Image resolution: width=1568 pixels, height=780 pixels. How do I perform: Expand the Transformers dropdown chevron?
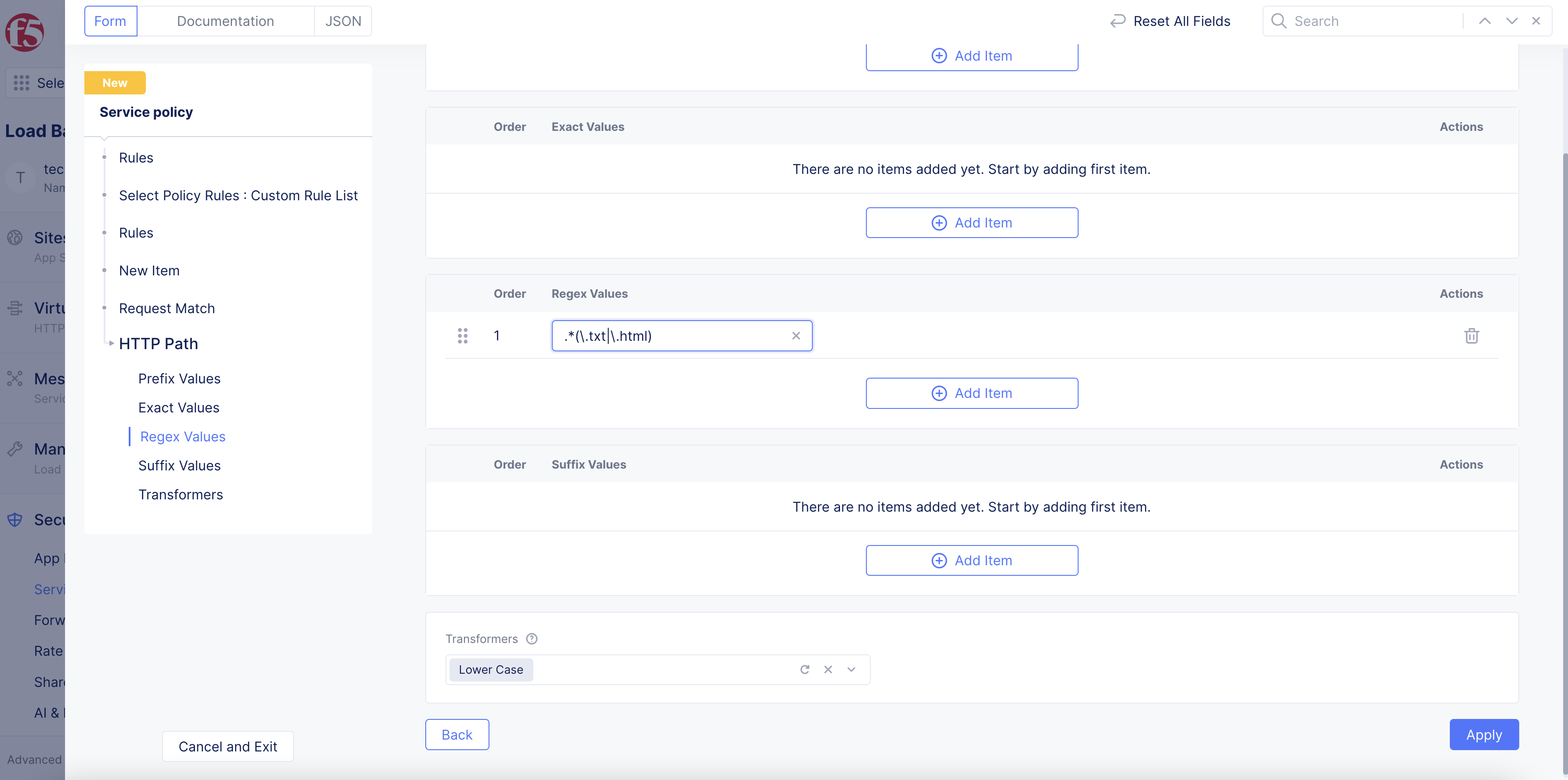click(x=851, y=670)
